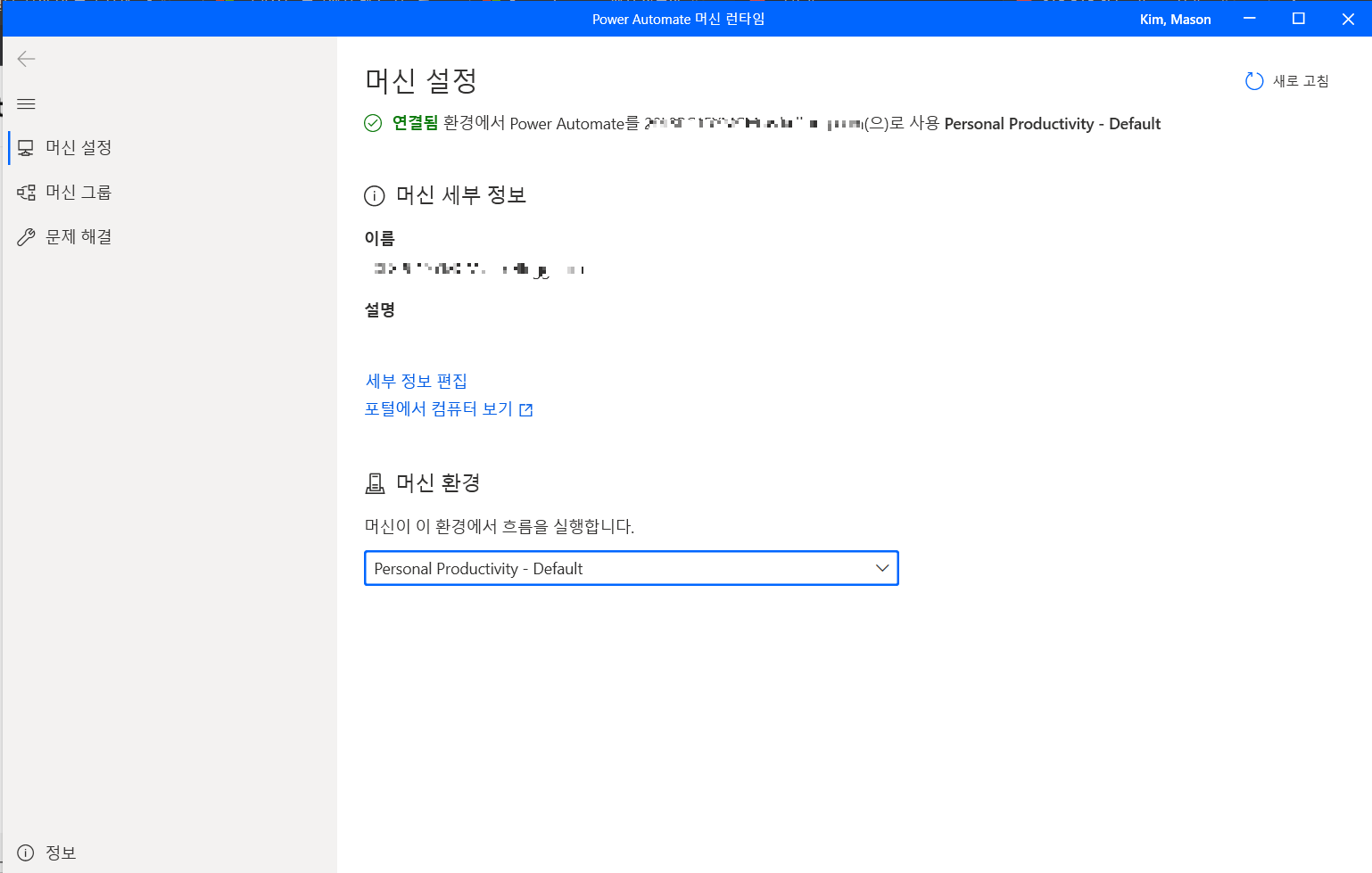Click the wrench icon for 문제 해결
1372x873 pixels.
coord(26,236)
